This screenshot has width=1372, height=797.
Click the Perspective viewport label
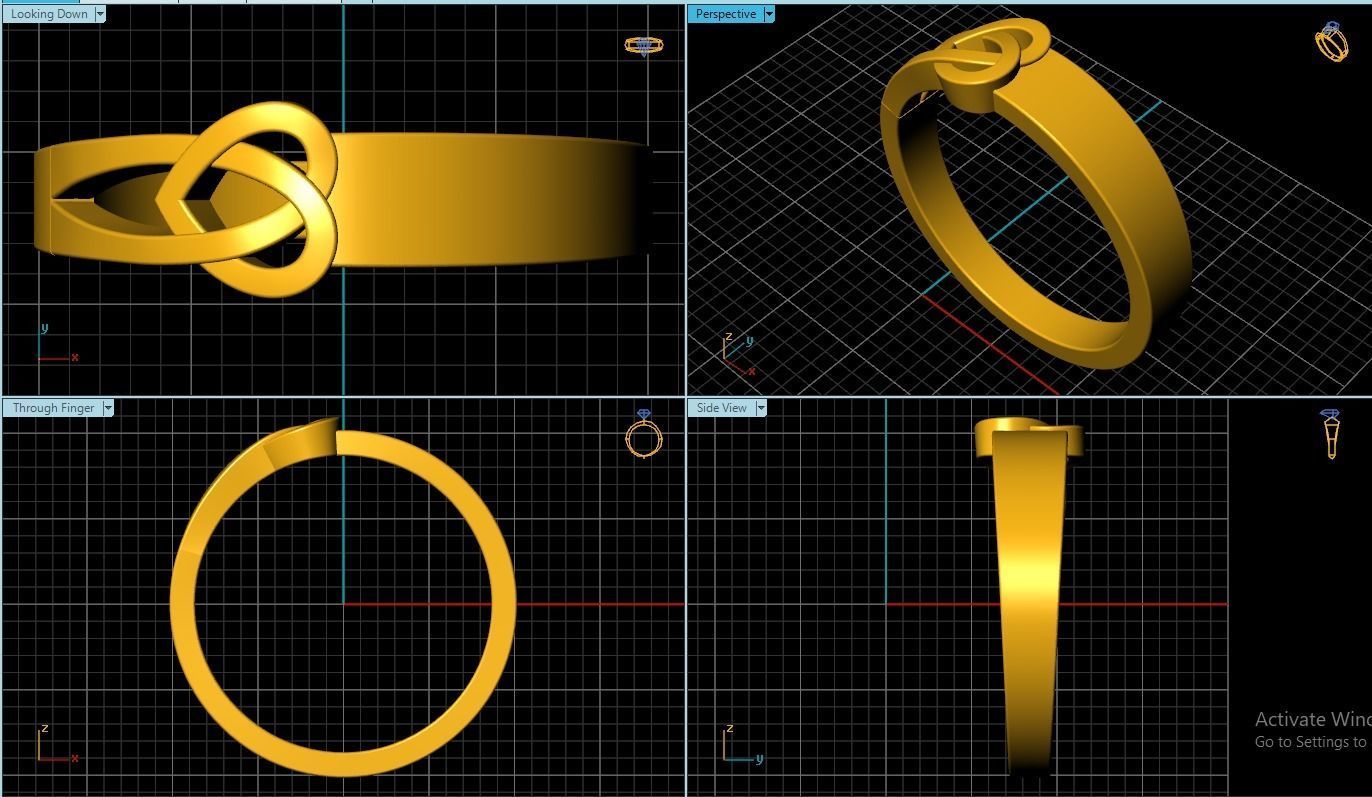(726, 14)
